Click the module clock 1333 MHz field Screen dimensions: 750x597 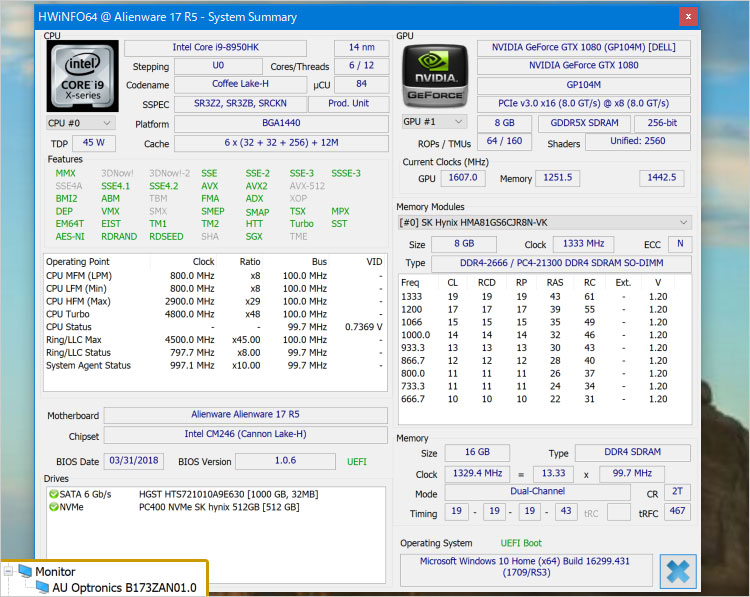point(583,243)
